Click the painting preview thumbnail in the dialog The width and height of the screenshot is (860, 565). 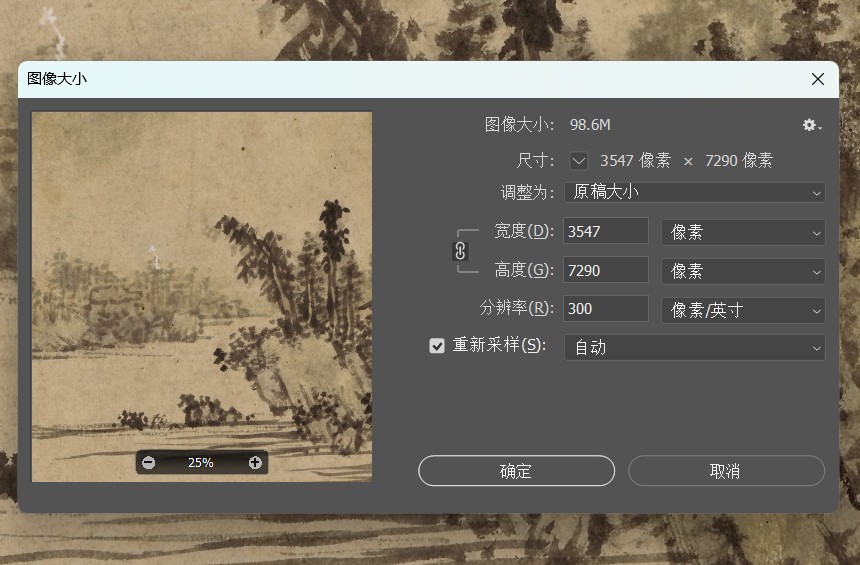[x=202, y=297]
